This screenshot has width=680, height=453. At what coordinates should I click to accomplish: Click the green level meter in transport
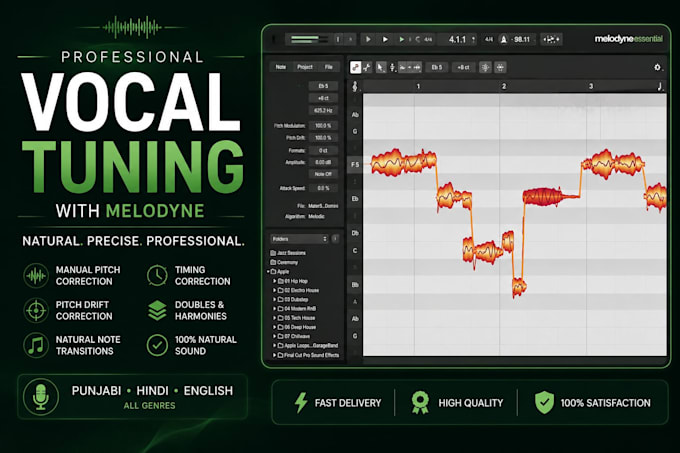[x=309, y=39]
